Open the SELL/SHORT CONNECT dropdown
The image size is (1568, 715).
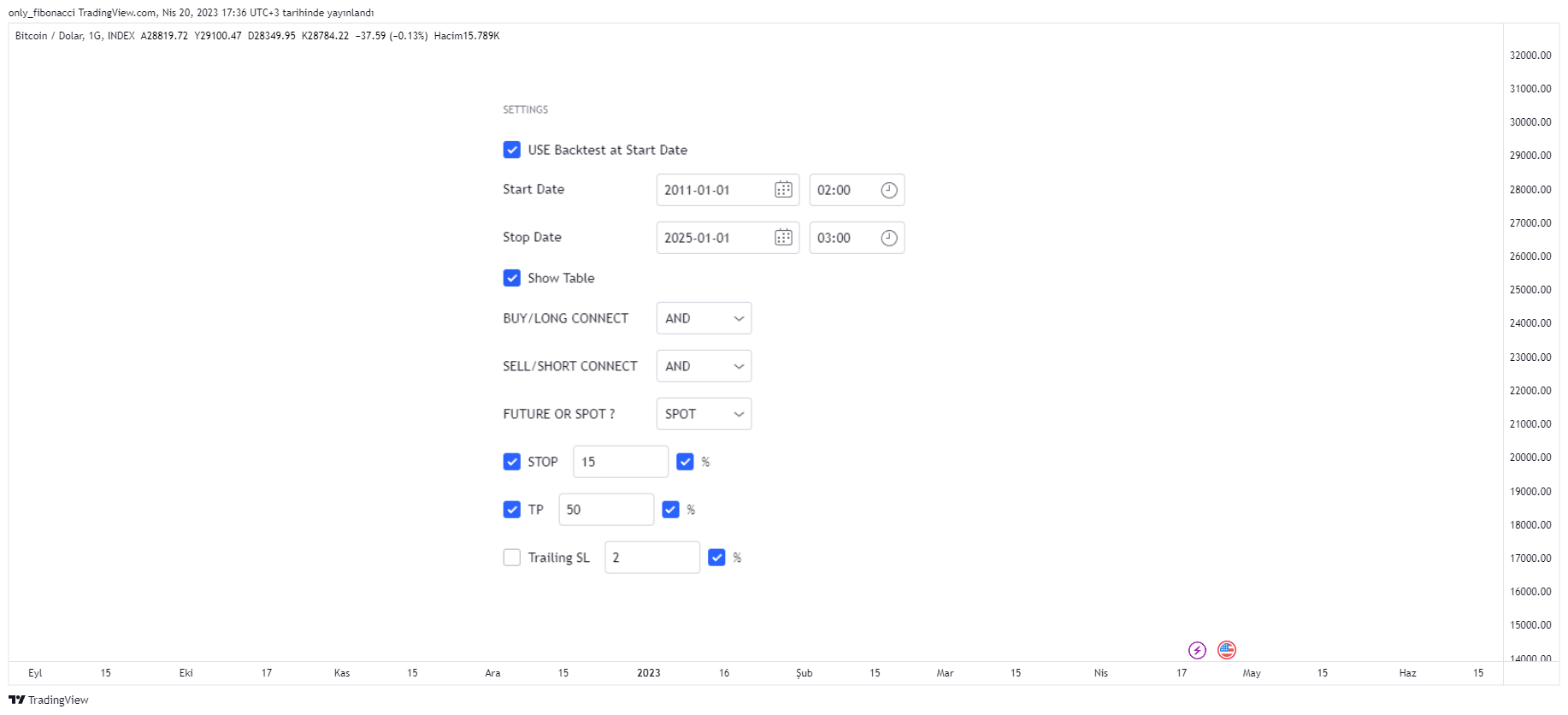pos(704,366)
